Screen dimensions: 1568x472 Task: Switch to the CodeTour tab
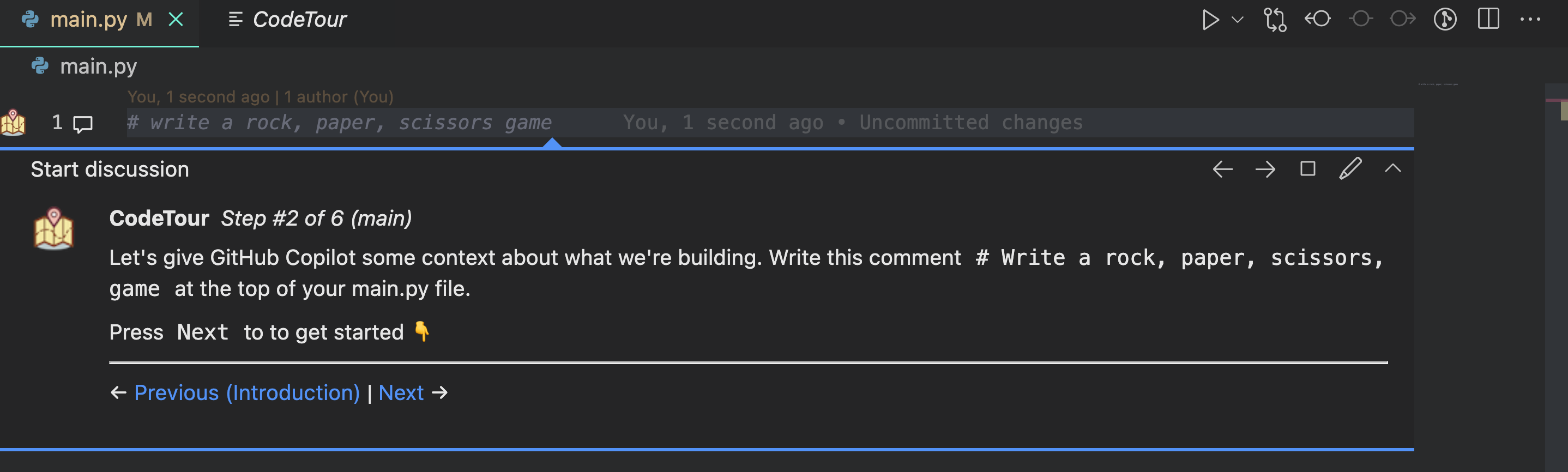(298, 20)
